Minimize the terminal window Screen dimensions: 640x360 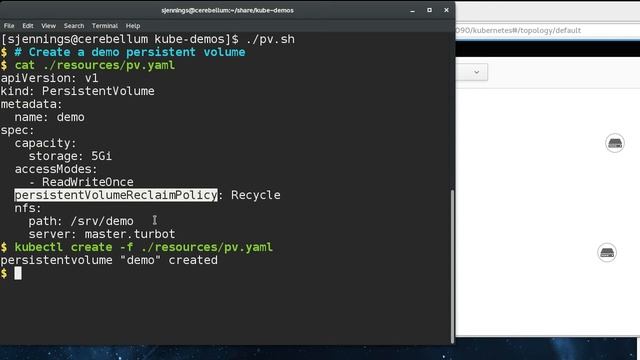(x=412, y=10)
